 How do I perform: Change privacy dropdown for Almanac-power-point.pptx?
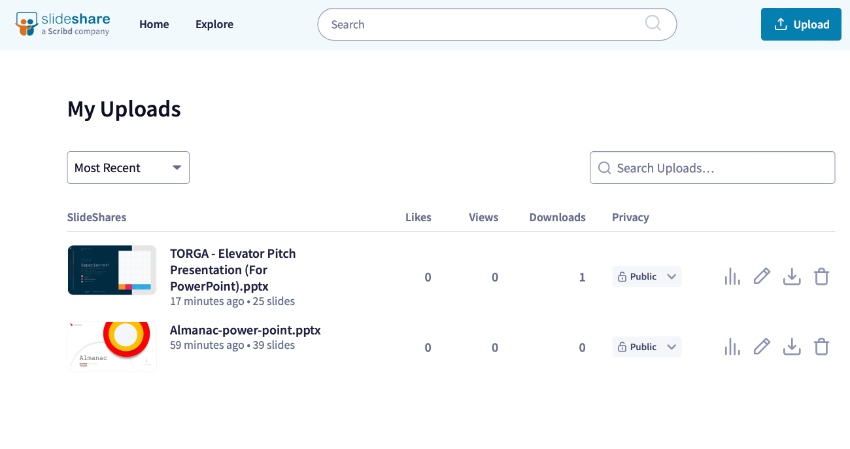point(647,347)
